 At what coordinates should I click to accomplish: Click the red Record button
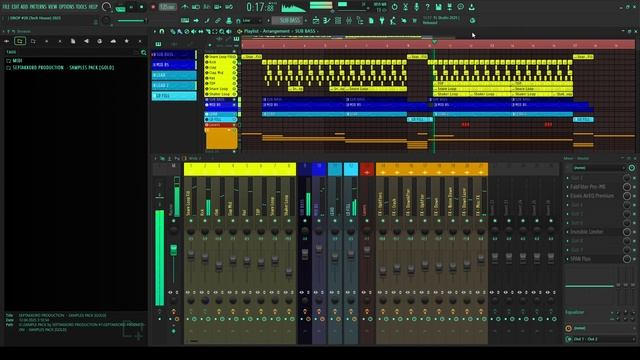click(153, 7)
